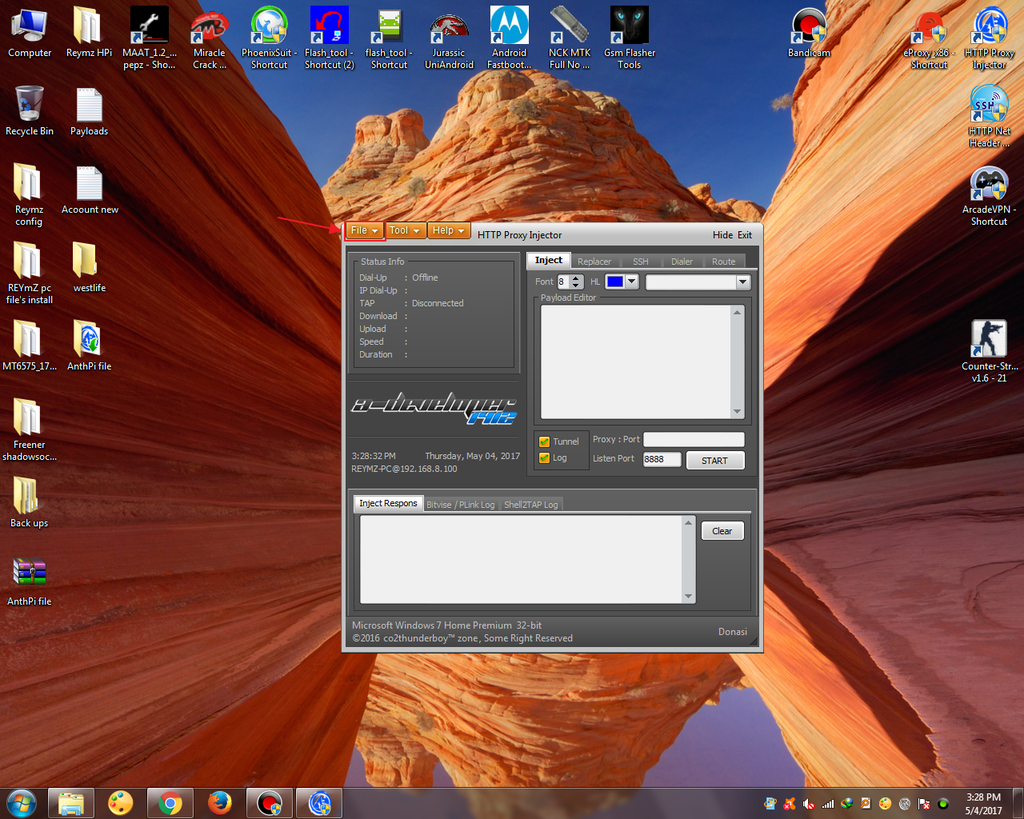Switch to the SSH tab
Viewport: 1024px width, 819px height.
pyautogui.click(x=640, y=261)
